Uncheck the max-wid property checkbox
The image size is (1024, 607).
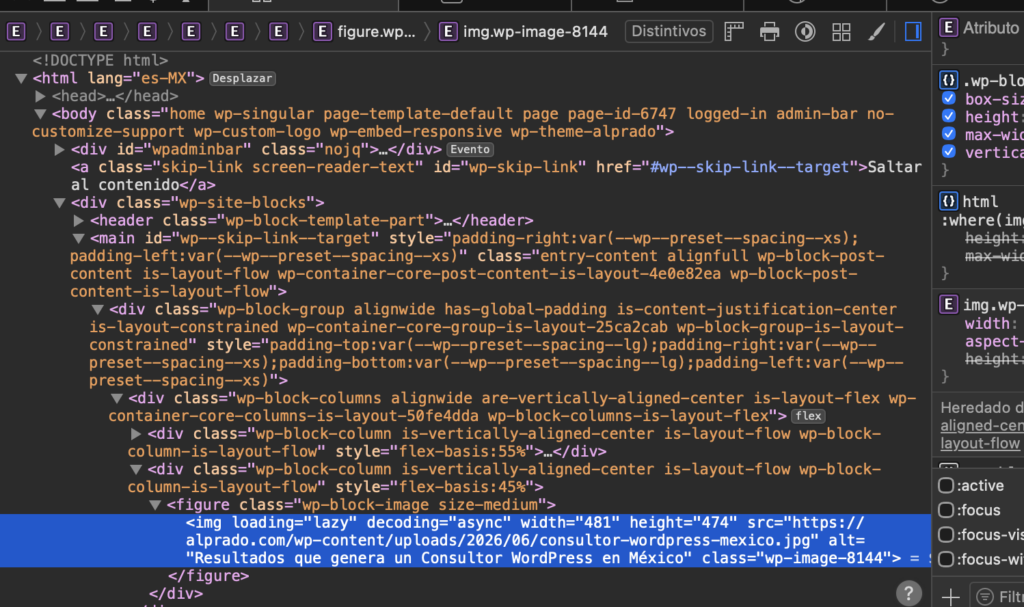(949, 134)
